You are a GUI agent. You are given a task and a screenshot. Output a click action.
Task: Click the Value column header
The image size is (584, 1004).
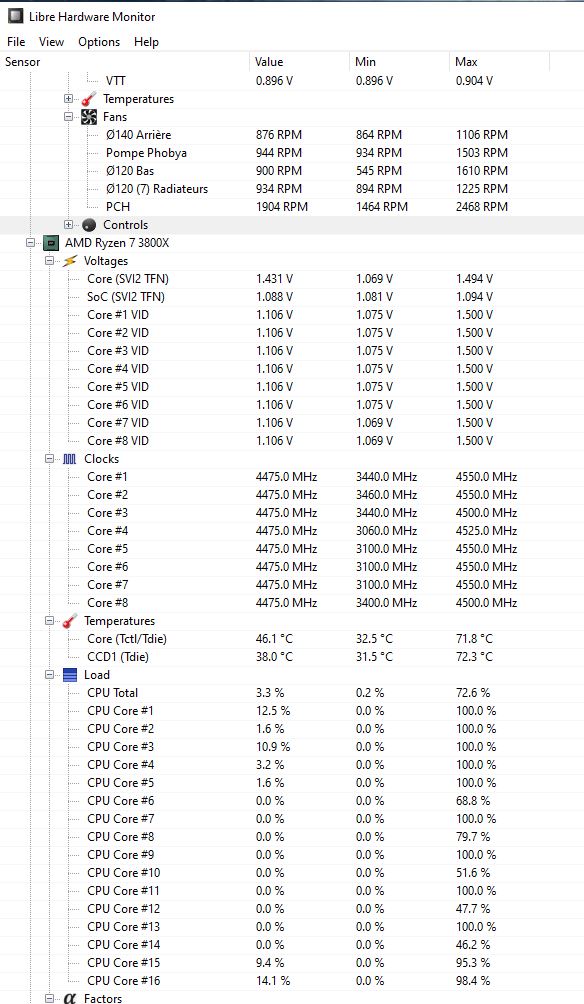coord(300,61)
